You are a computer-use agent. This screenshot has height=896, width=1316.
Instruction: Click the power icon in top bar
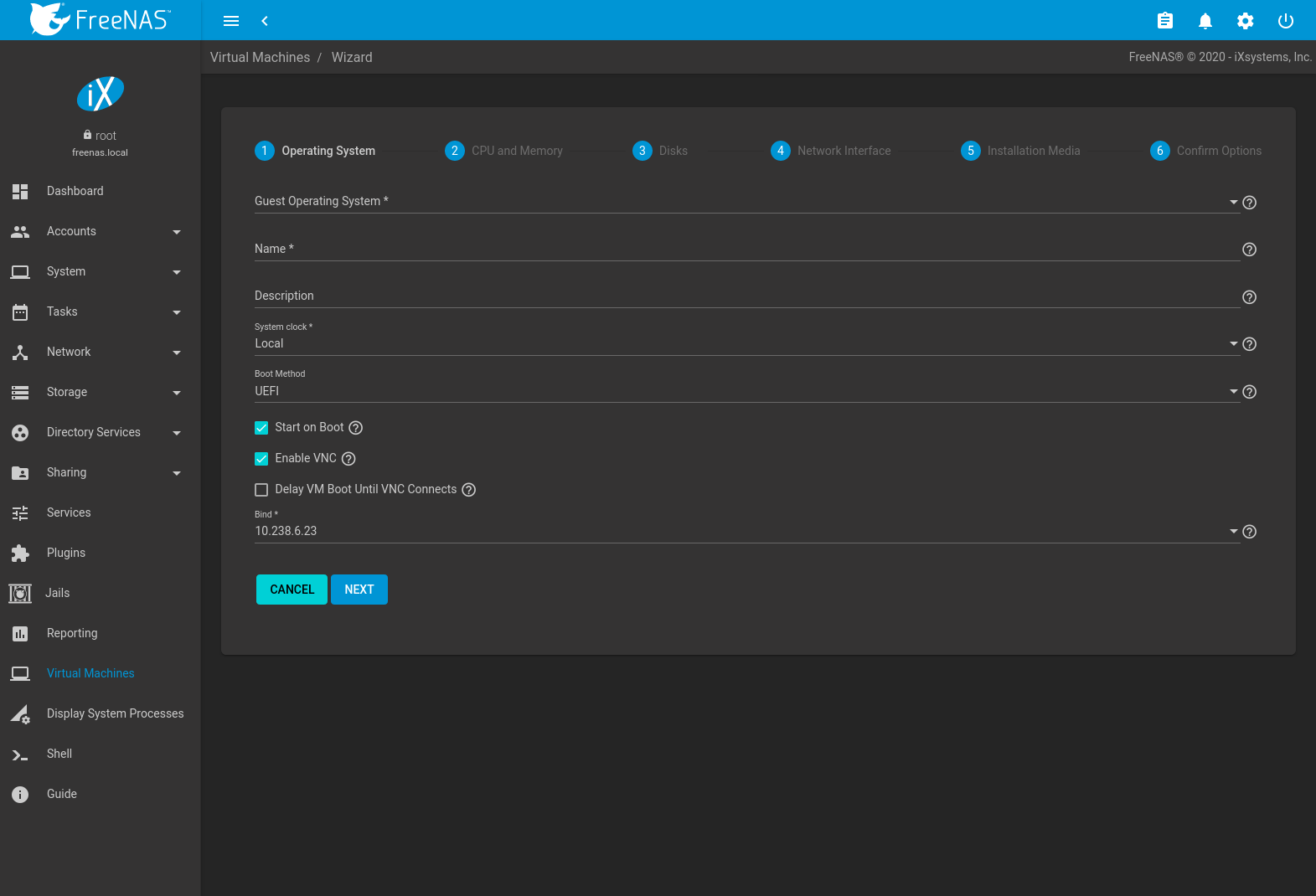tap(1285, 21)
